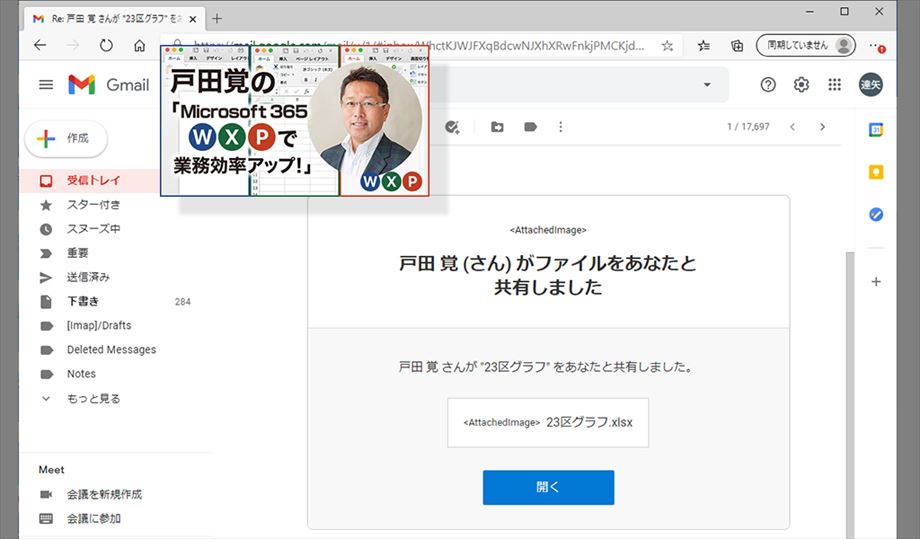Viewport: 920px width, 539px height.
Task: Open the browser settings and more menu
Action: (x=877, y=46)
